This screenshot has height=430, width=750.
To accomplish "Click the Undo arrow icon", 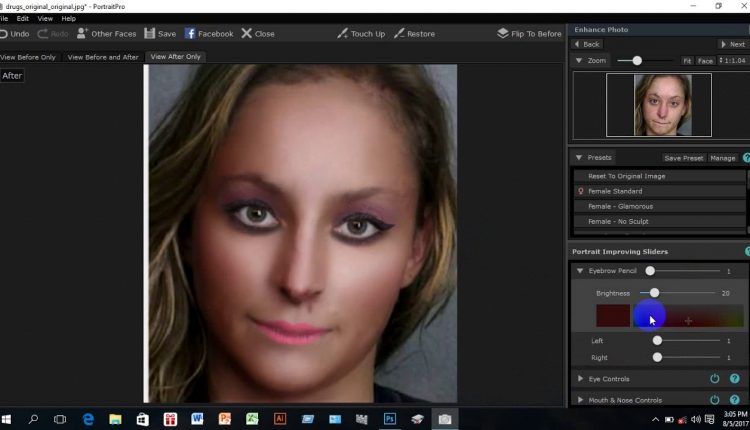I will point(3,34).
